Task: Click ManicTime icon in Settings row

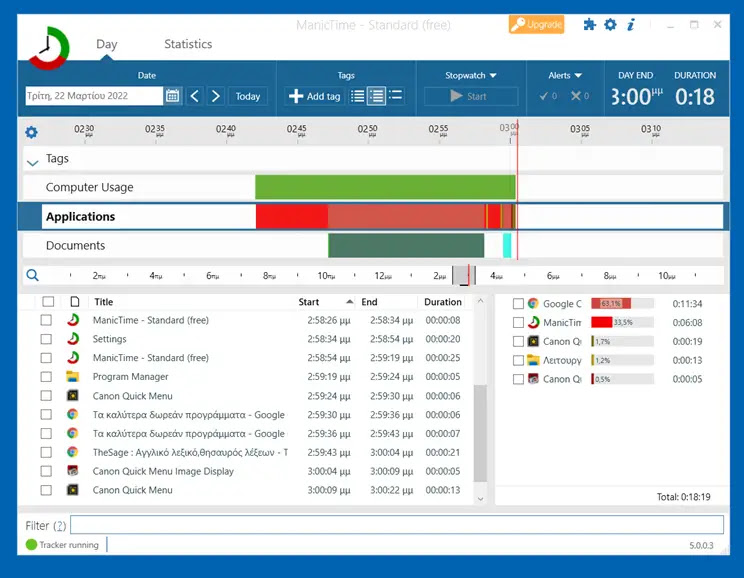Action: tap(73, 339)
